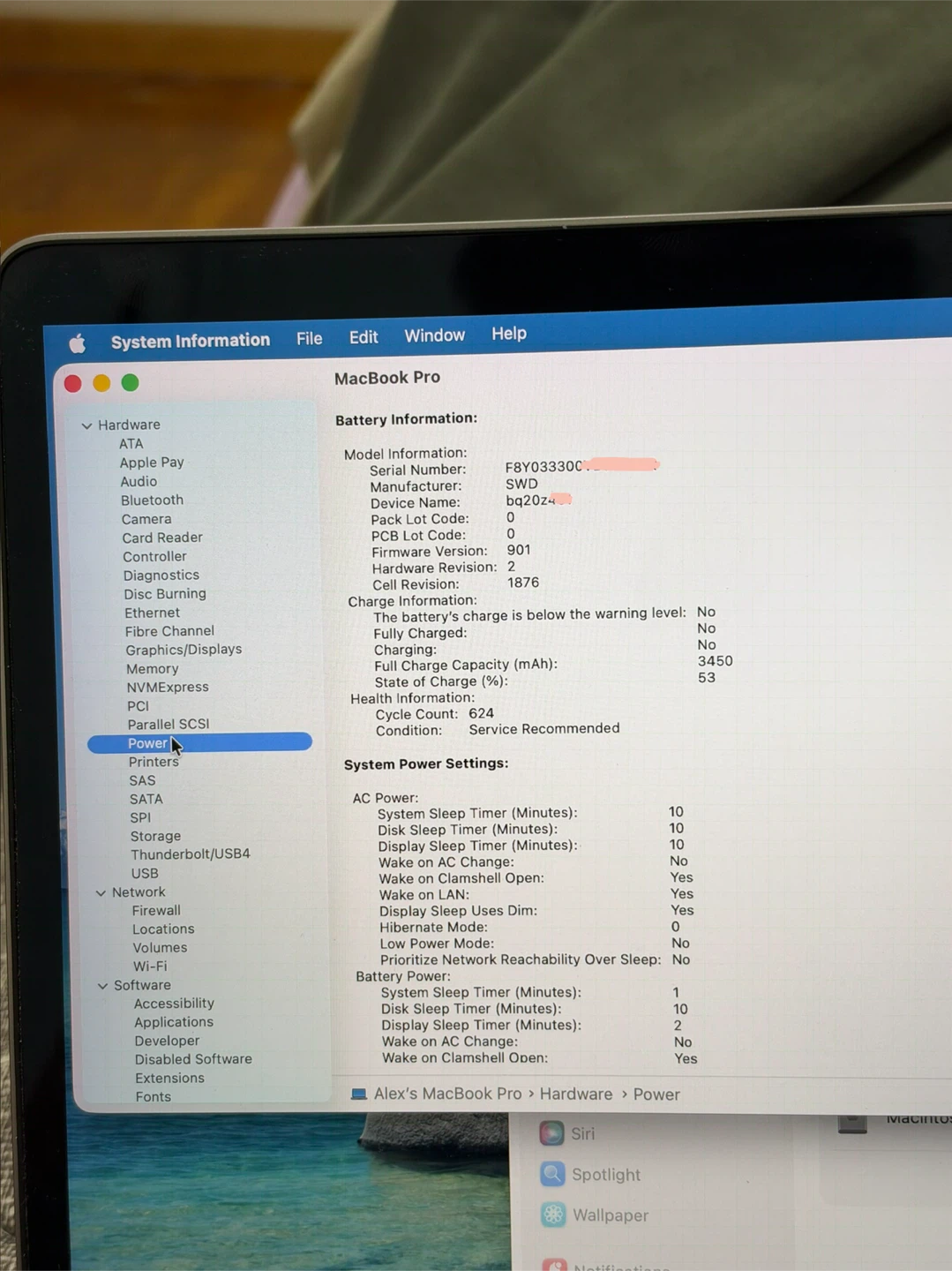Image resolution: width=952 pixels, height=1271 pixels.
Task: Open the Help menu
Action: pos(509,334)
